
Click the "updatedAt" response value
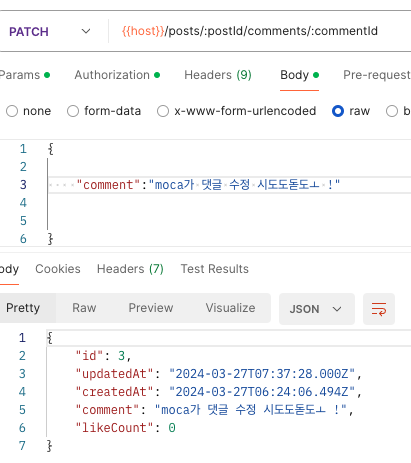pyautogui.click(x=262, y=374)
